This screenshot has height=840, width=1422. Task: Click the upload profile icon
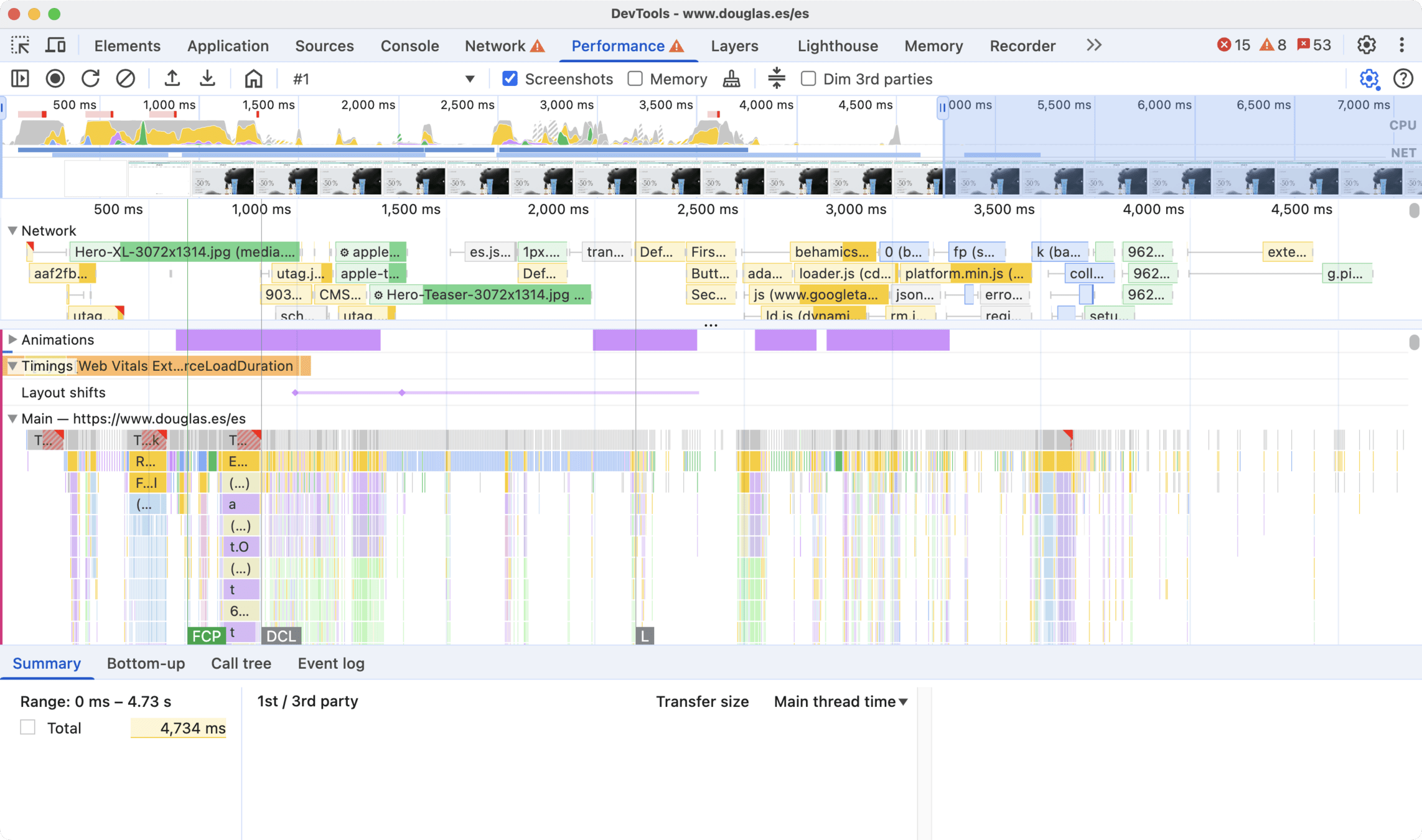tap(172, 79)
